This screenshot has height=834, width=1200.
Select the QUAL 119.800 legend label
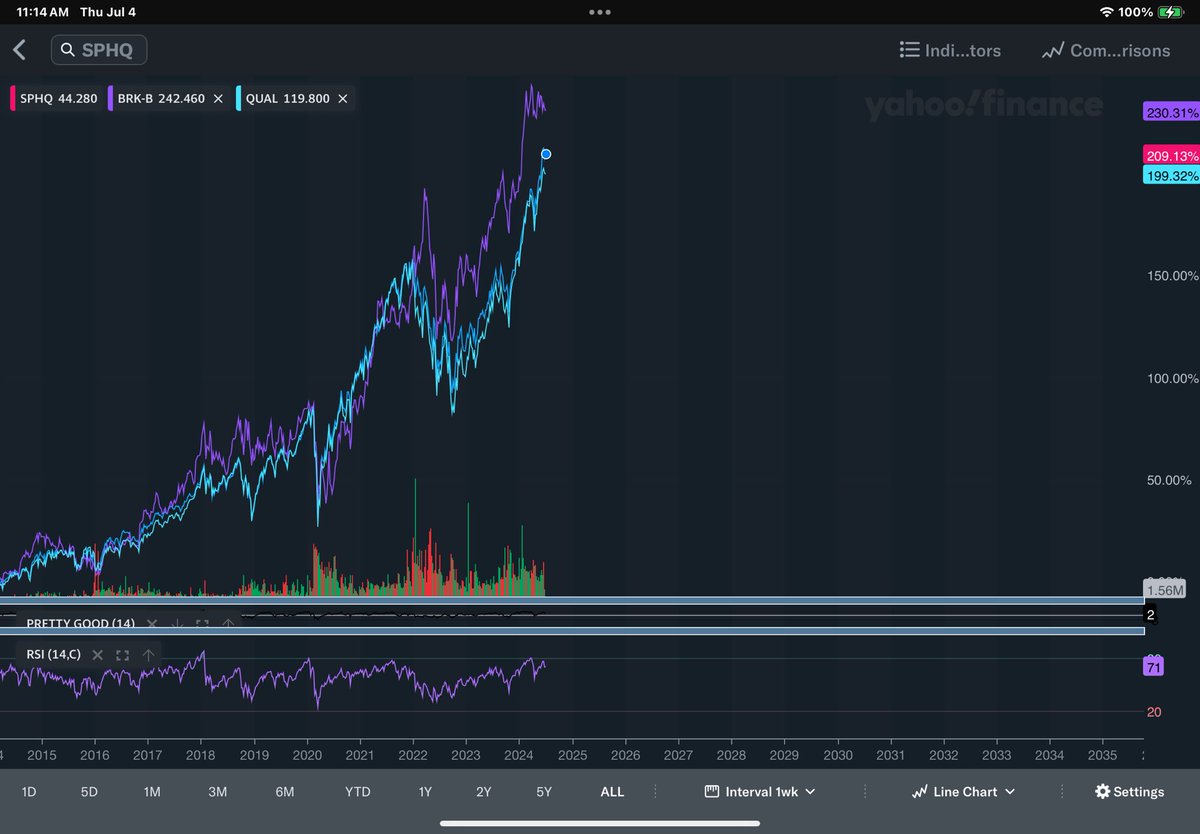click(x=287, y=99)
